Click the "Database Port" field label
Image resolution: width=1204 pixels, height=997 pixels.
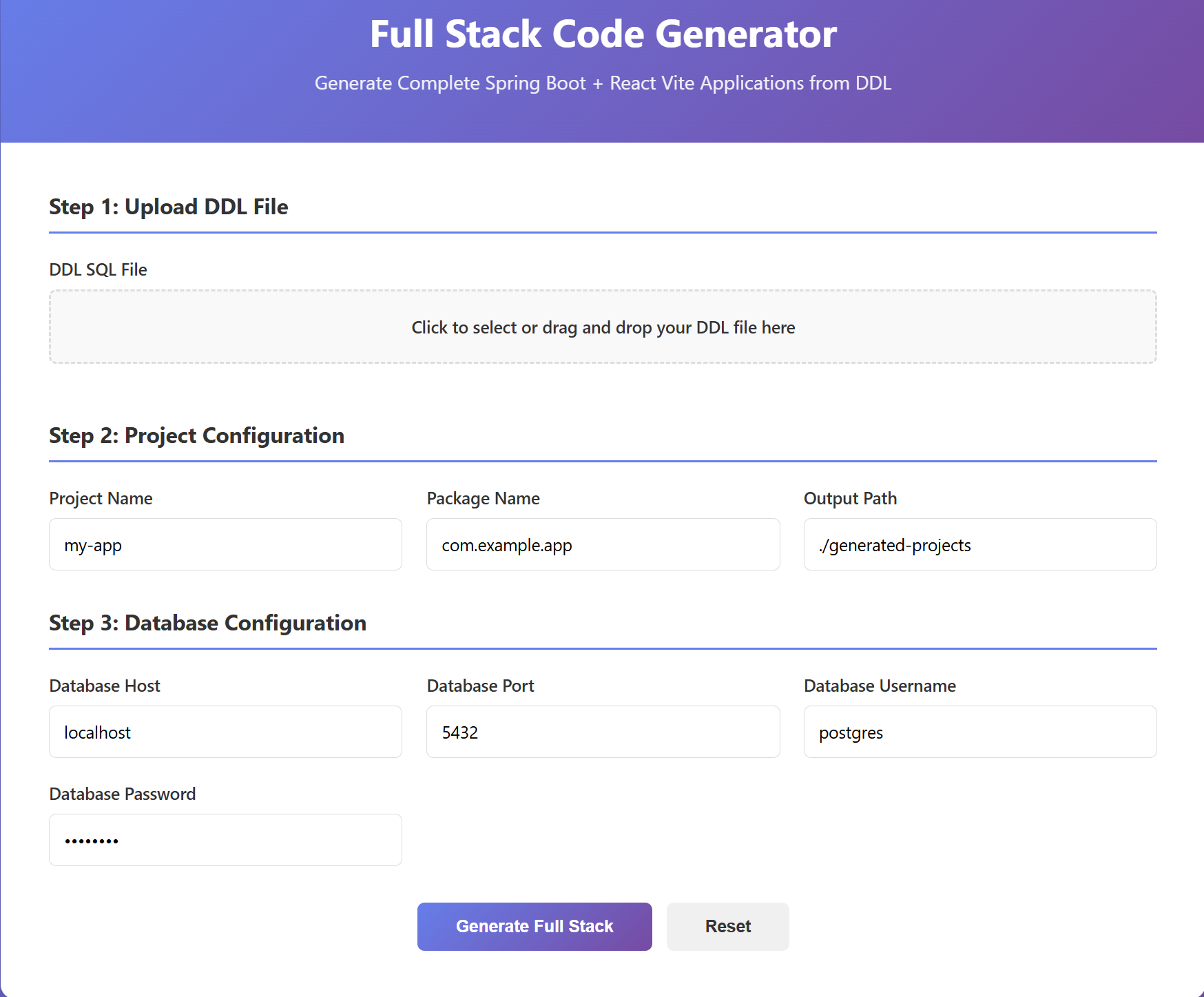(480, 686)
